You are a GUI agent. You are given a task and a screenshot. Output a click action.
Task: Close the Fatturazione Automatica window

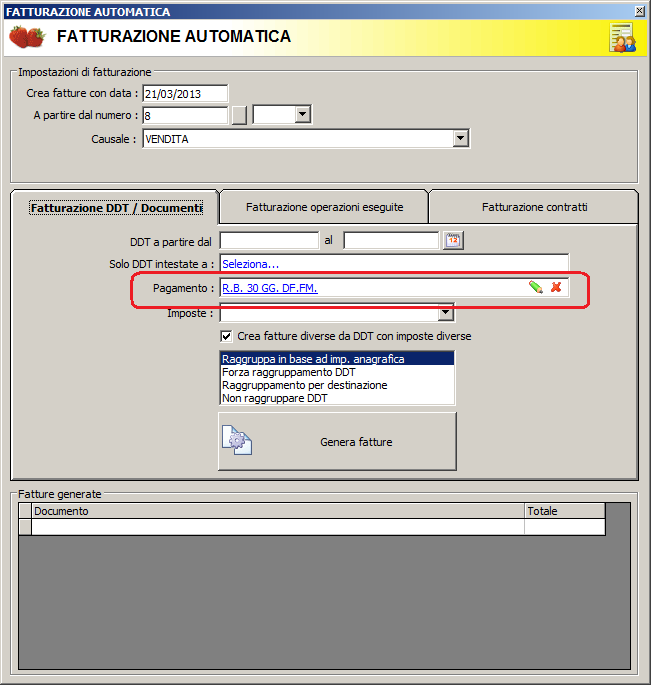[639, 11]
